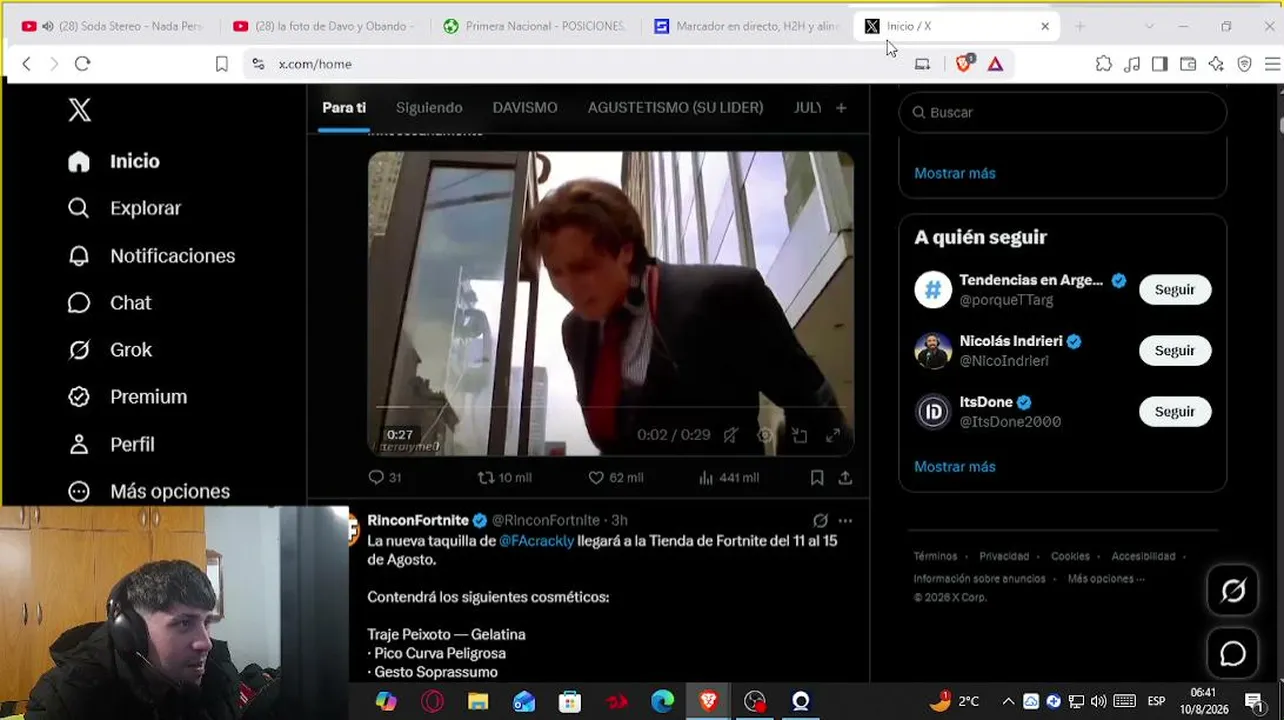Open Grok from the left sidebar
Screen dimensions: 1284x720
click(110, 350)
